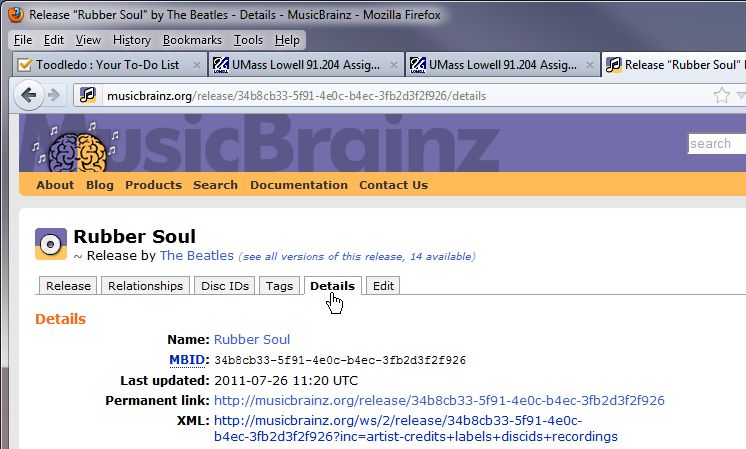Click the Rubber Soul release disc icon
The image size is (746, 449).
click(x=50, y=244)
